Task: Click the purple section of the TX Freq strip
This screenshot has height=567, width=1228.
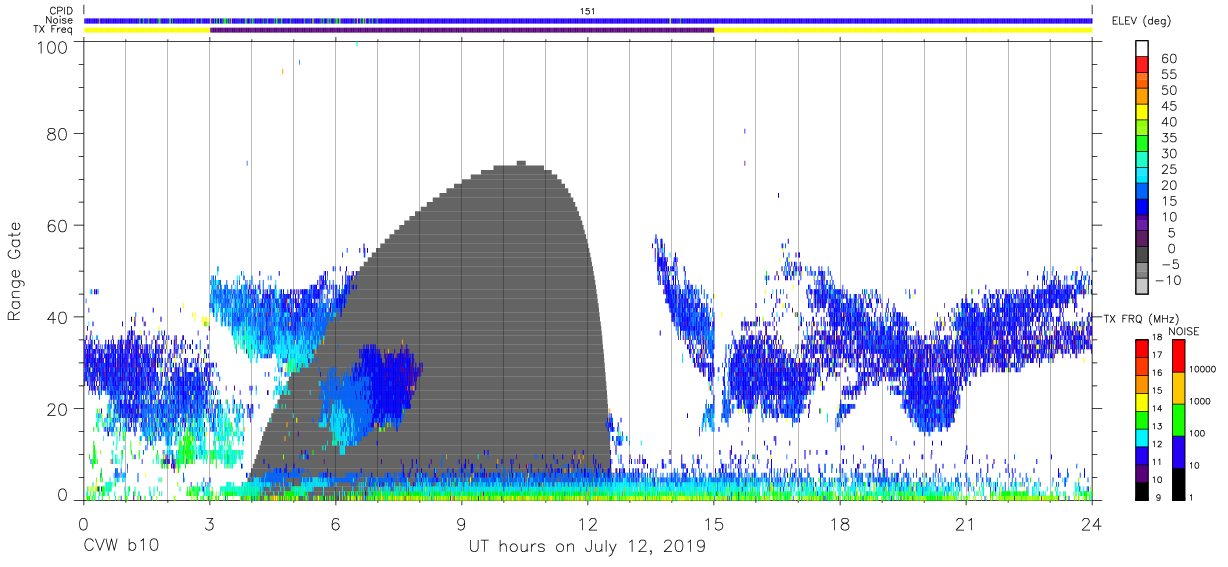Action: (x=462, y=30)
